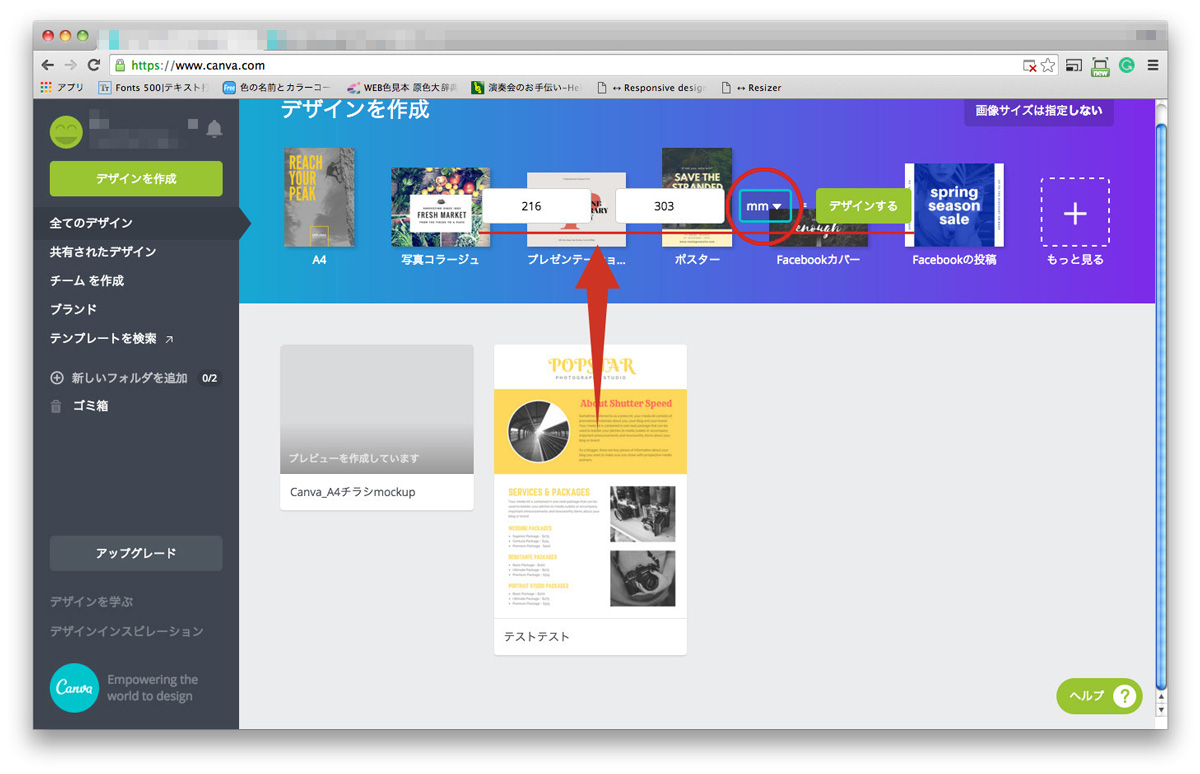Click the Cast icon in Chrome toolbar
The image size is (1200, 774).
point(1074,65)
